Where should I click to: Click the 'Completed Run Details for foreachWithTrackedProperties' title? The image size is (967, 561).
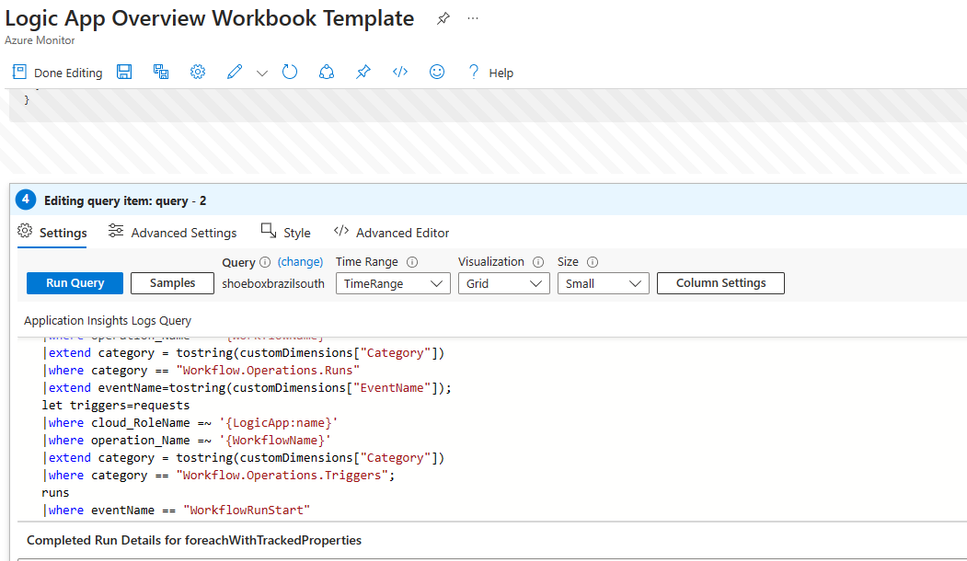(194, 540)
